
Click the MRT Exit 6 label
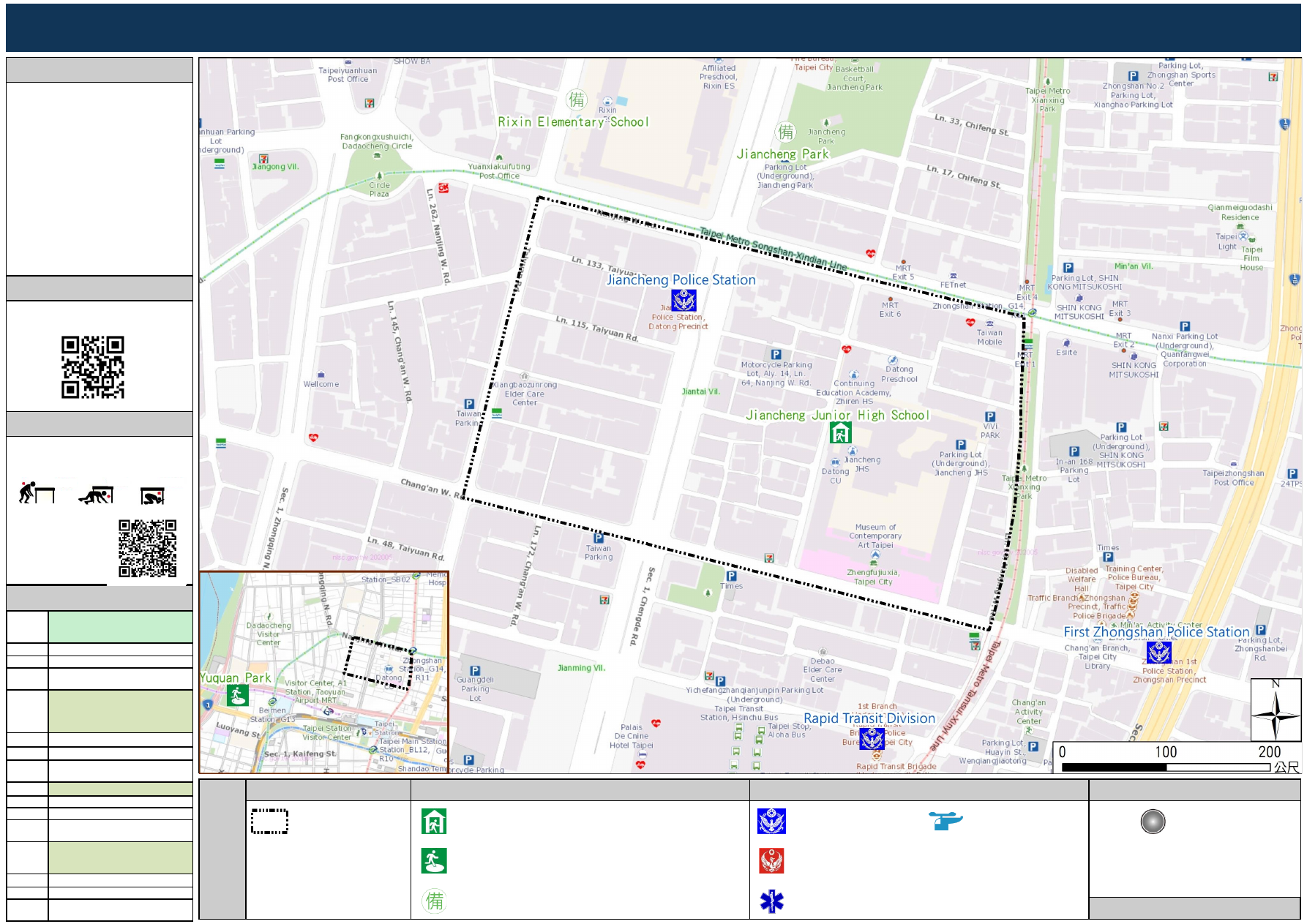890,309
